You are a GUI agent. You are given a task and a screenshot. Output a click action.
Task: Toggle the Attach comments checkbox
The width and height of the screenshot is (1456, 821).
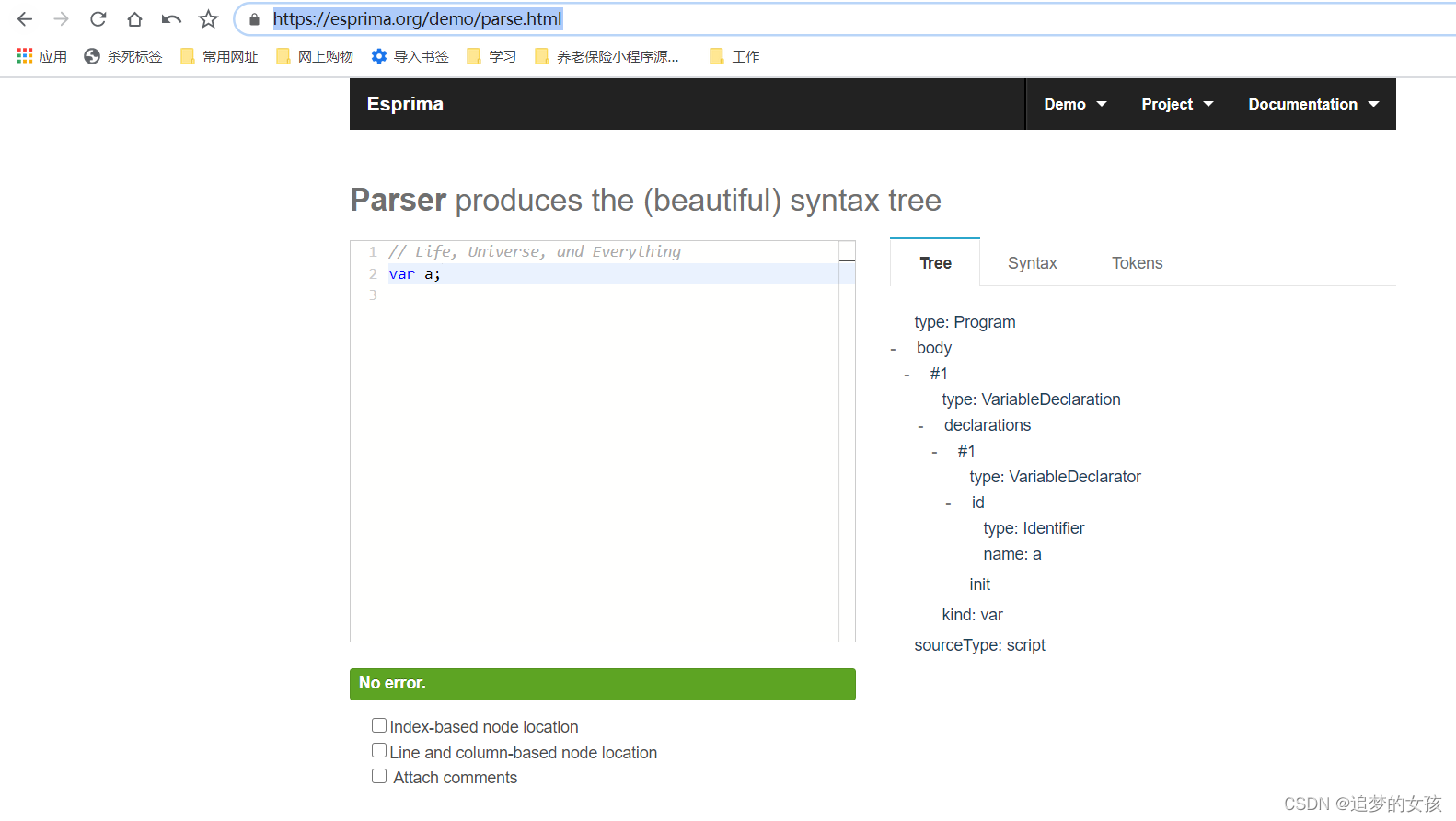coord(378,776)
